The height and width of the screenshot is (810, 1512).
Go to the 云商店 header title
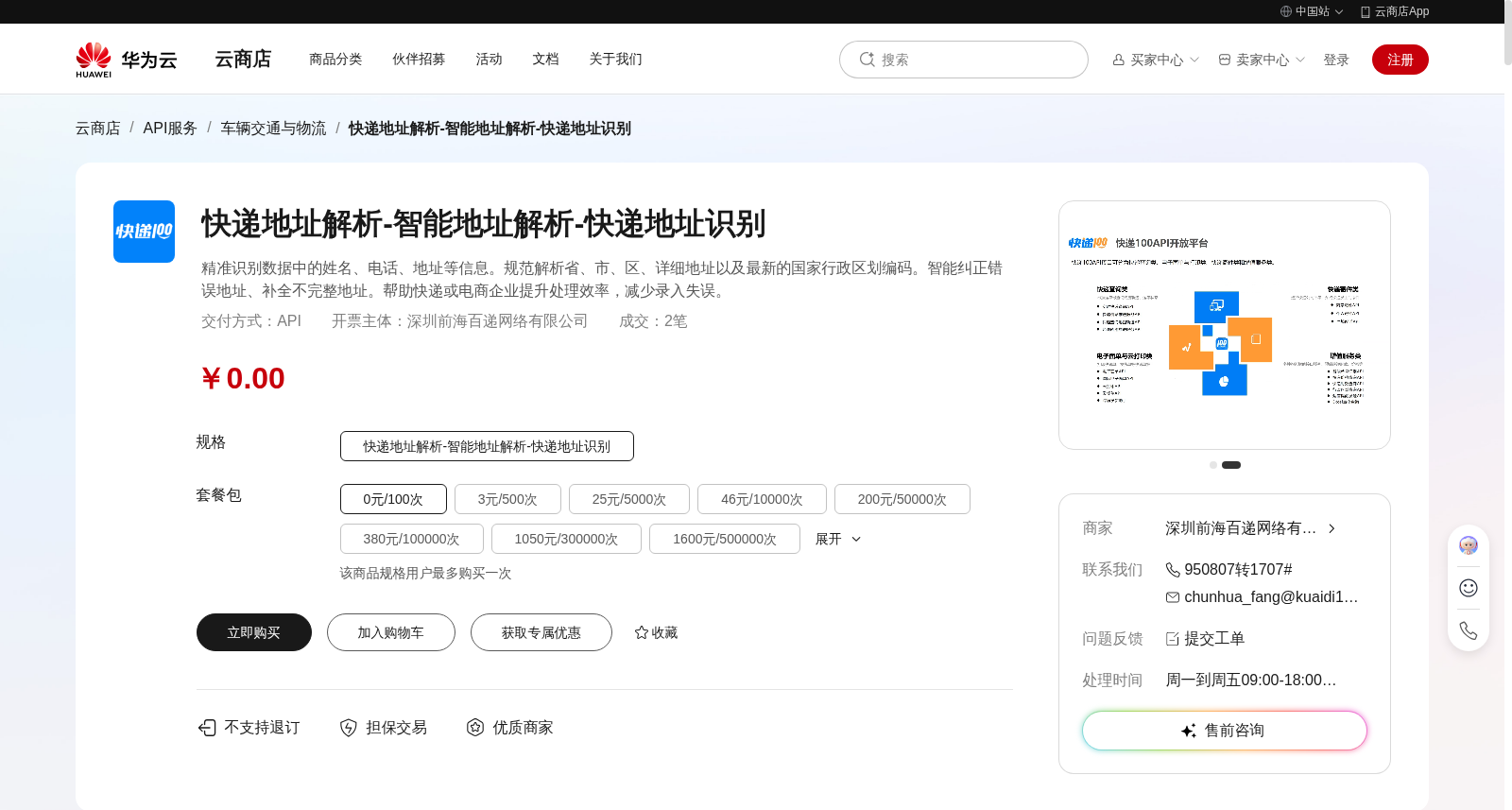tap(243, 59)
